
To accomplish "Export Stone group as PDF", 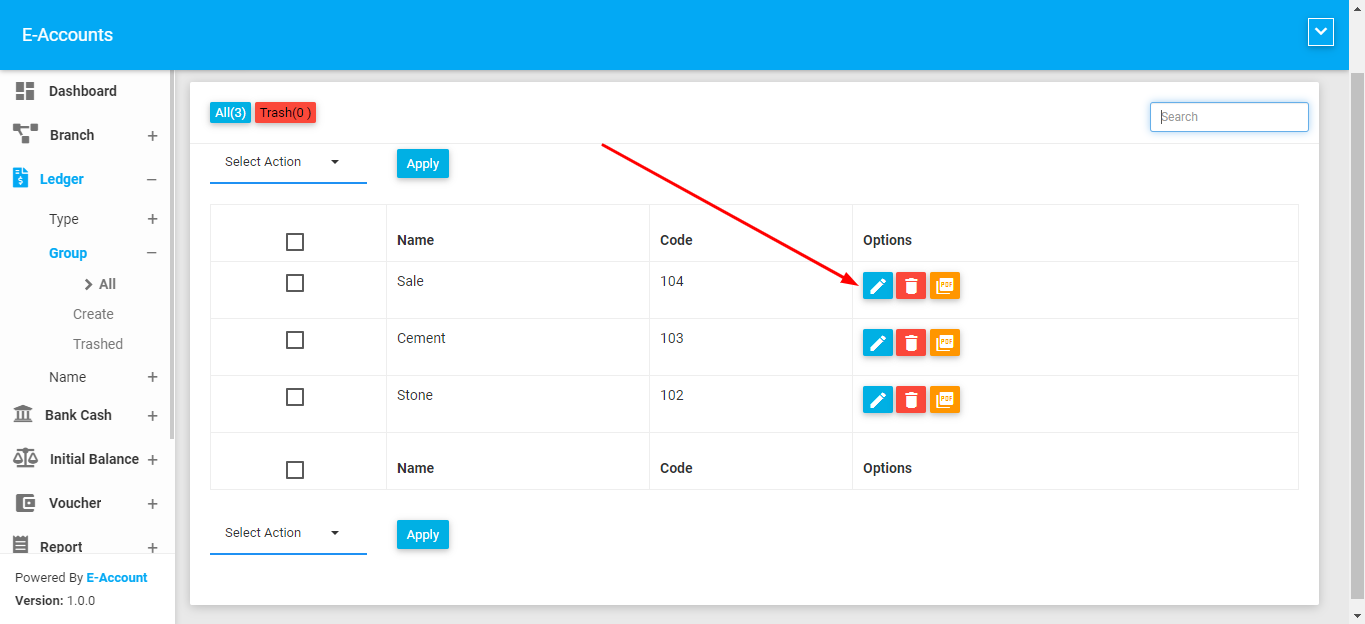I will pos(944,400).
